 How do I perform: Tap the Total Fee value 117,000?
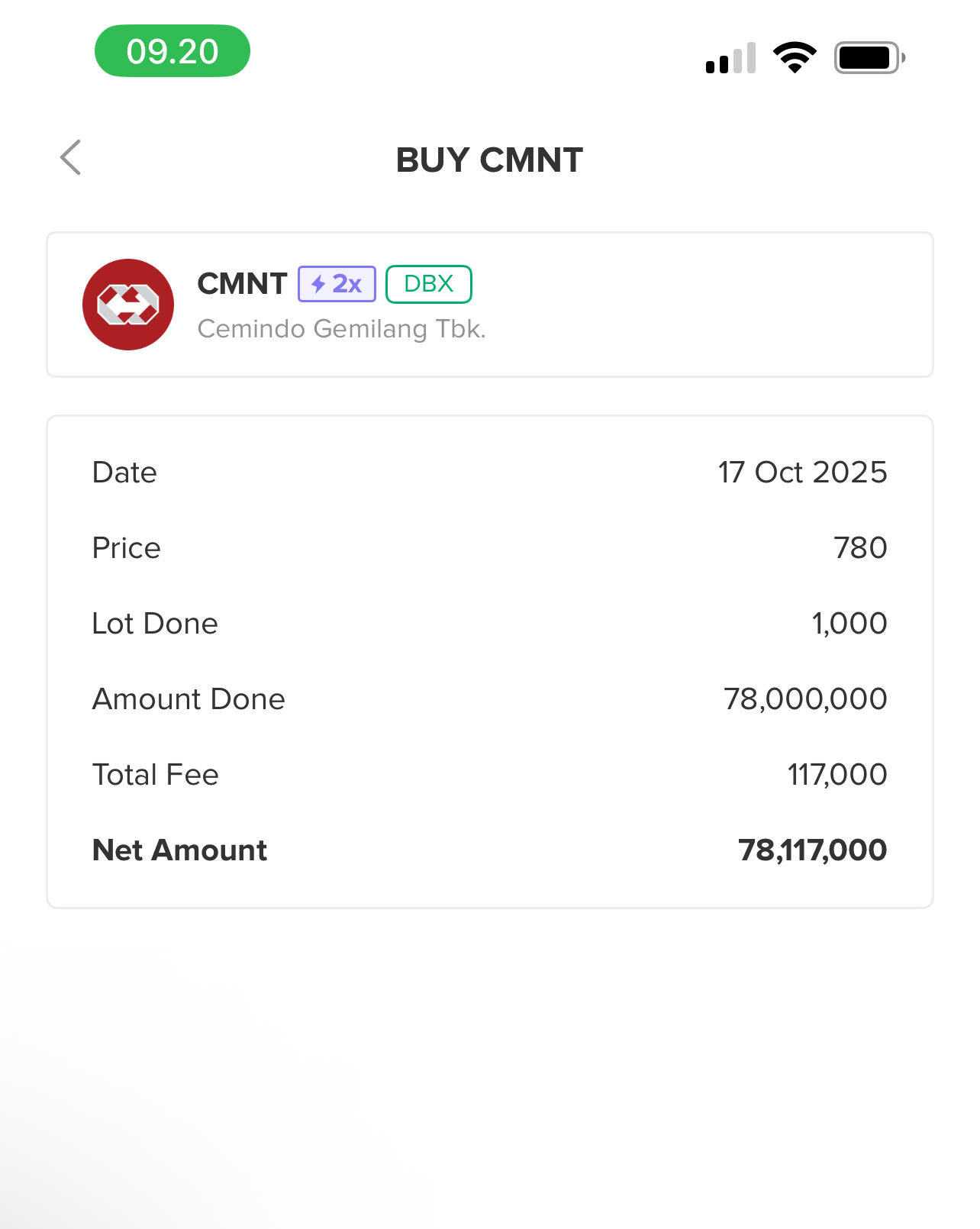pos(837,775)
